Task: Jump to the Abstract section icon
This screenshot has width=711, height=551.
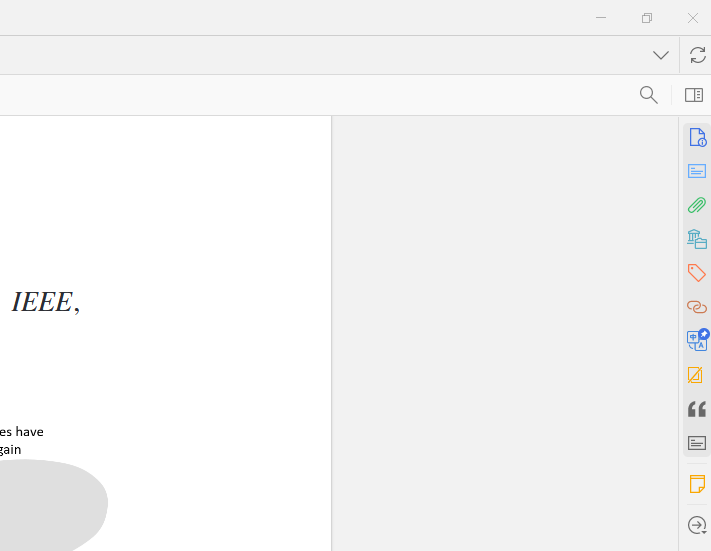Action: point(697,171)
